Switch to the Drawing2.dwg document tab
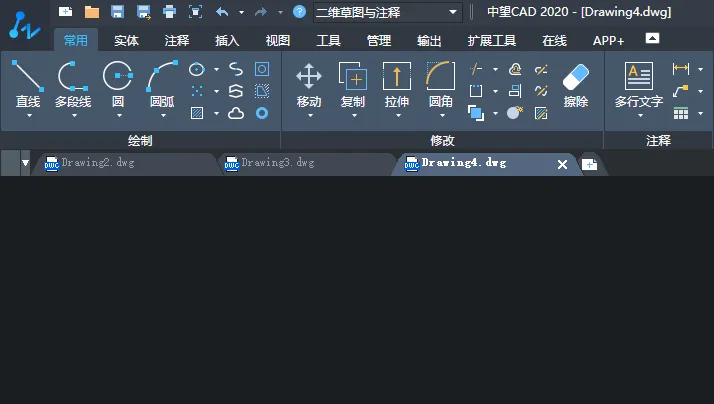Viewport: 714px width, 404px height. pos(96,162)
